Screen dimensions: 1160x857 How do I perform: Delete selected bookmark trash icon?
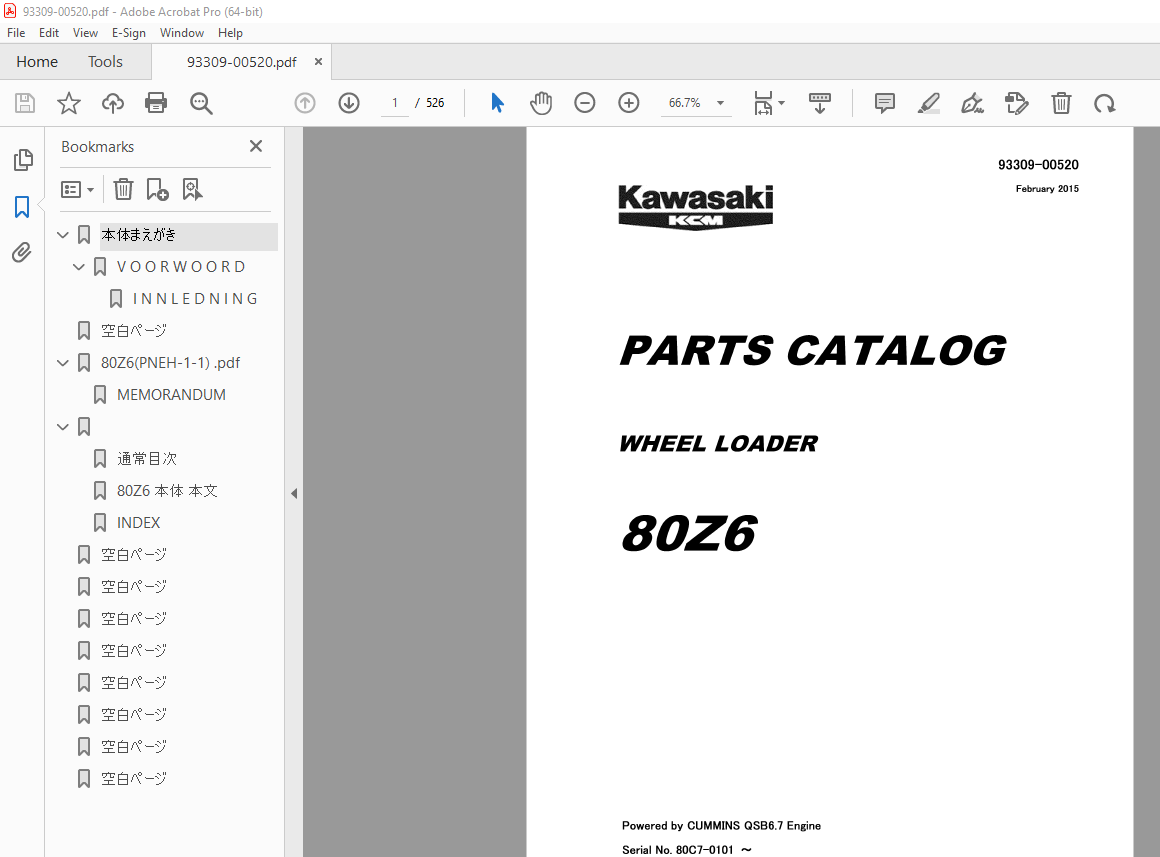pos(124,189)
